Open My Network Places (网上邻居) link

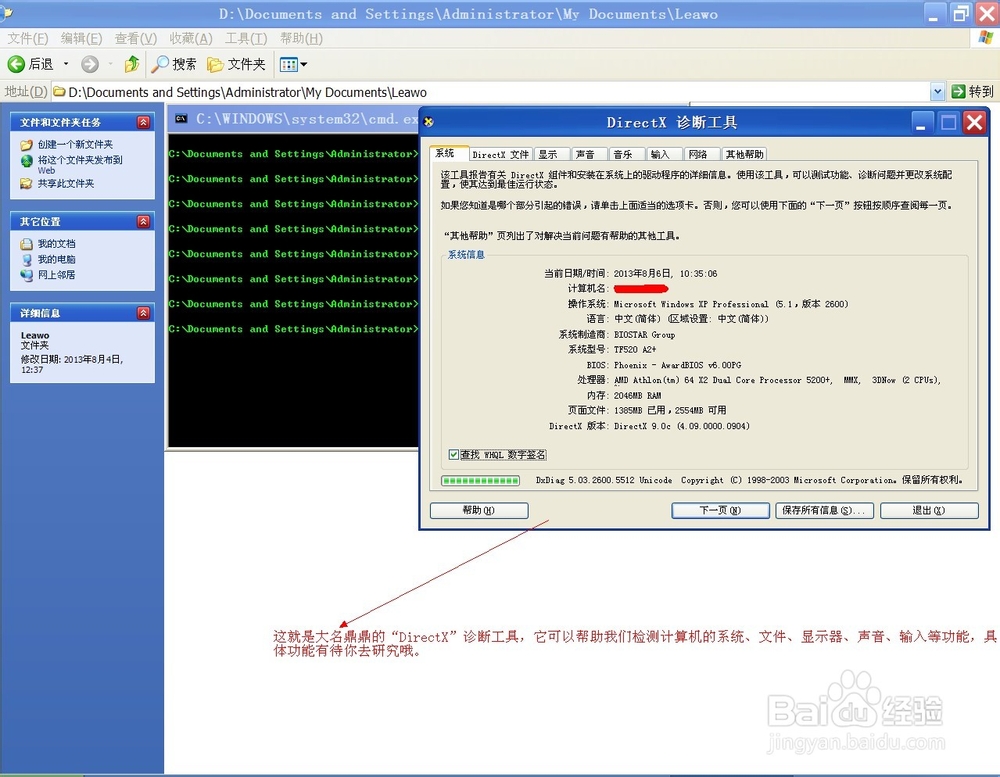[56, 275]
